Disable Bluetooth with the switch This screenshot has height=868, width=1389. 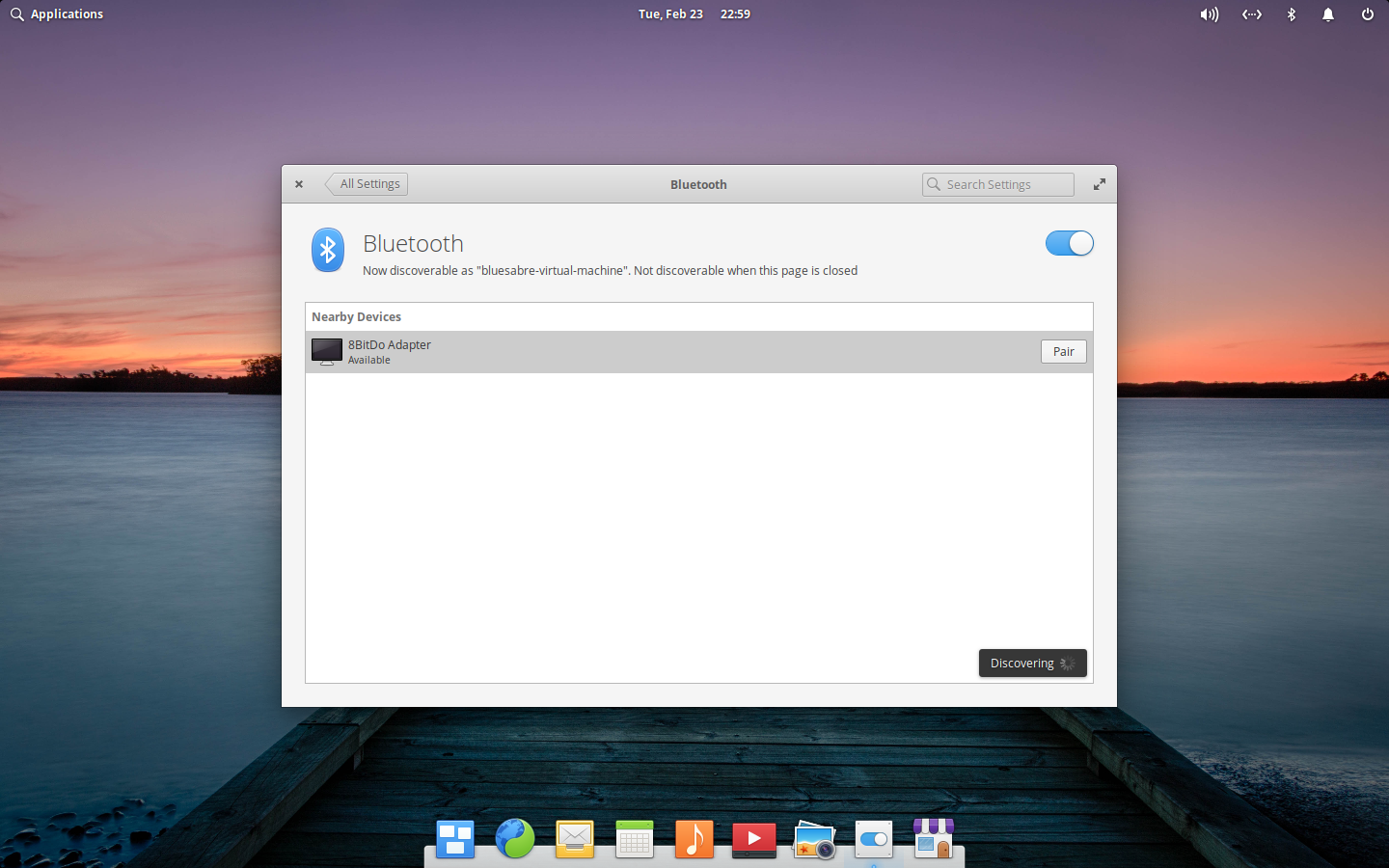pos(1070,243)
